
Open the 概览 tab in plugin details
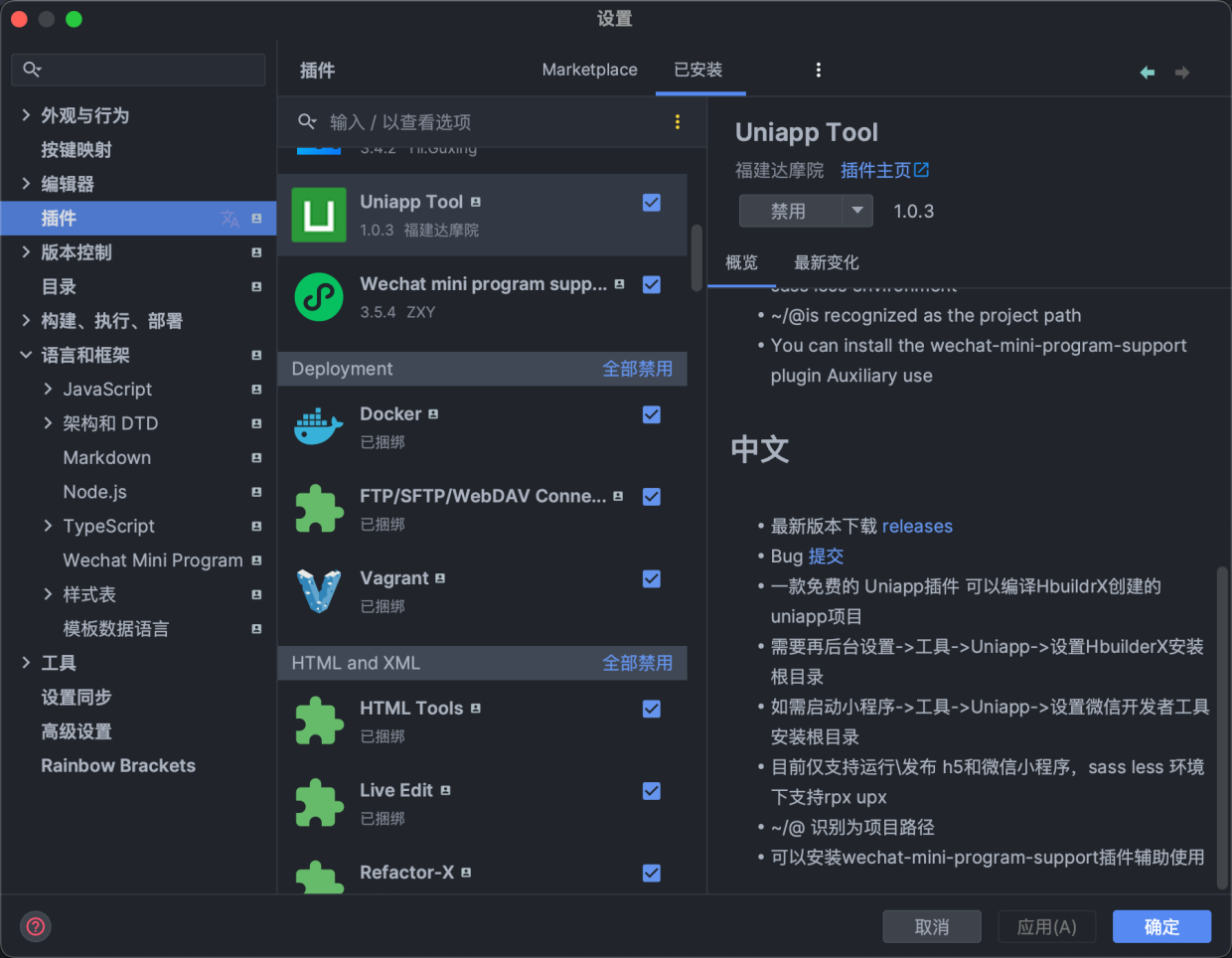click(x=741, y=262)
